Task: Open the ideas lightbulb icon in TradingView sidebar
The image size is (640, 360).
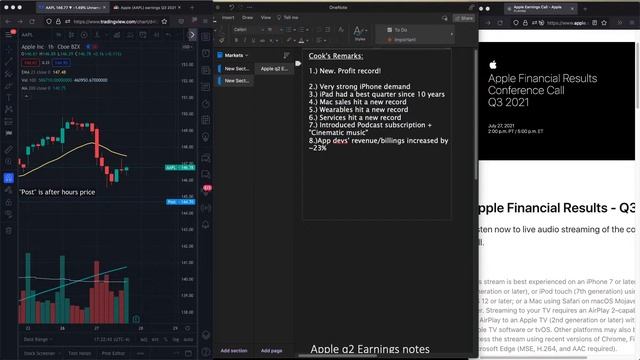Action: [x=206, y=137]
